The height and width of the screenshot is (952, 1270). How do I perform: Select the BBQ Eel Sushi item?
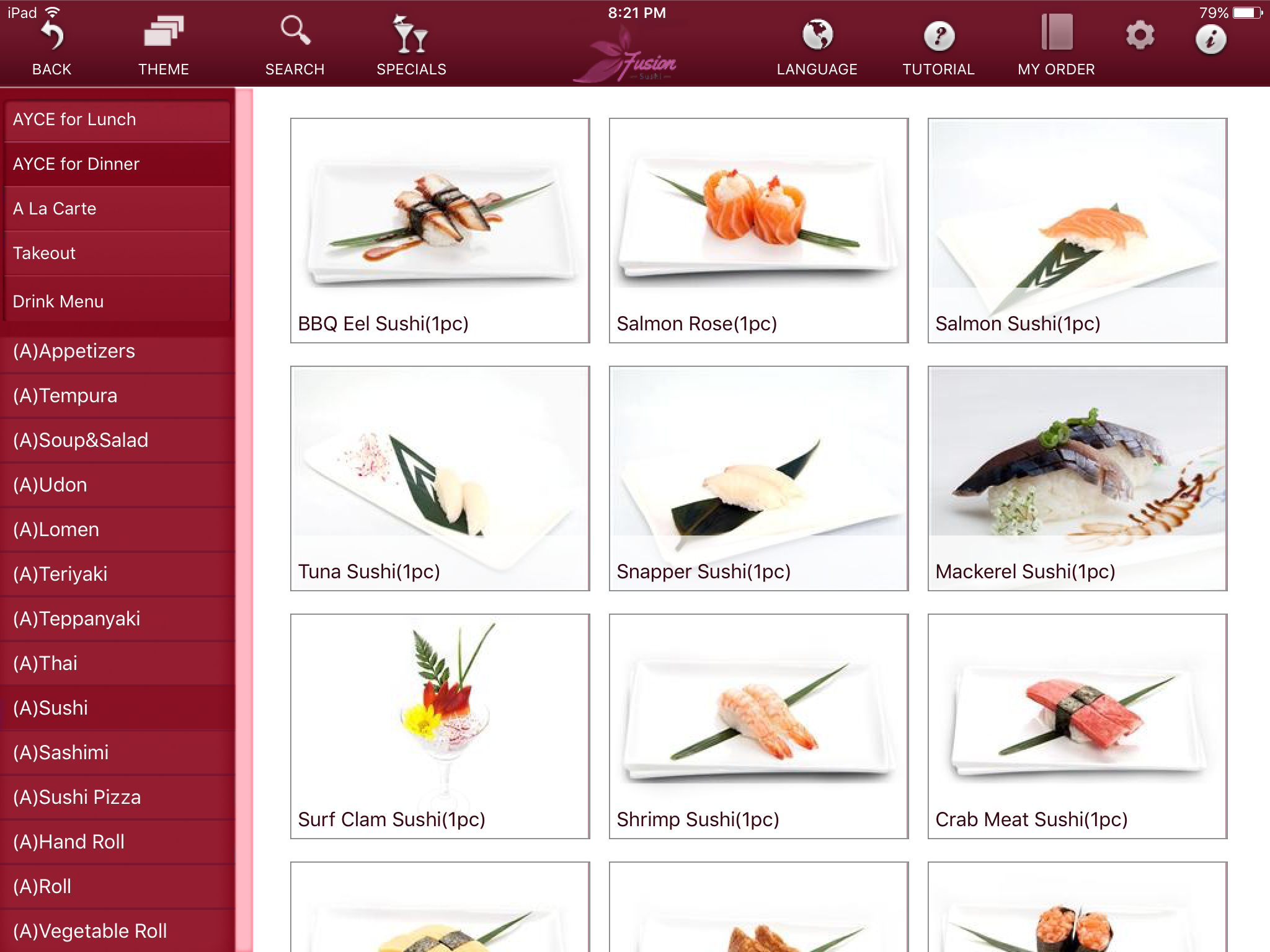tap(440, 230)
